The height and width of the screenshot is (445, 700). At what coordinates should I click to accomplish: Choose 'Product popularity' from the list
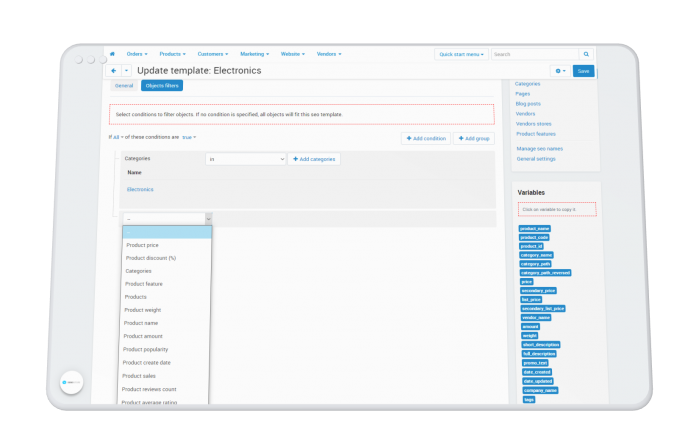coord(146,349)
